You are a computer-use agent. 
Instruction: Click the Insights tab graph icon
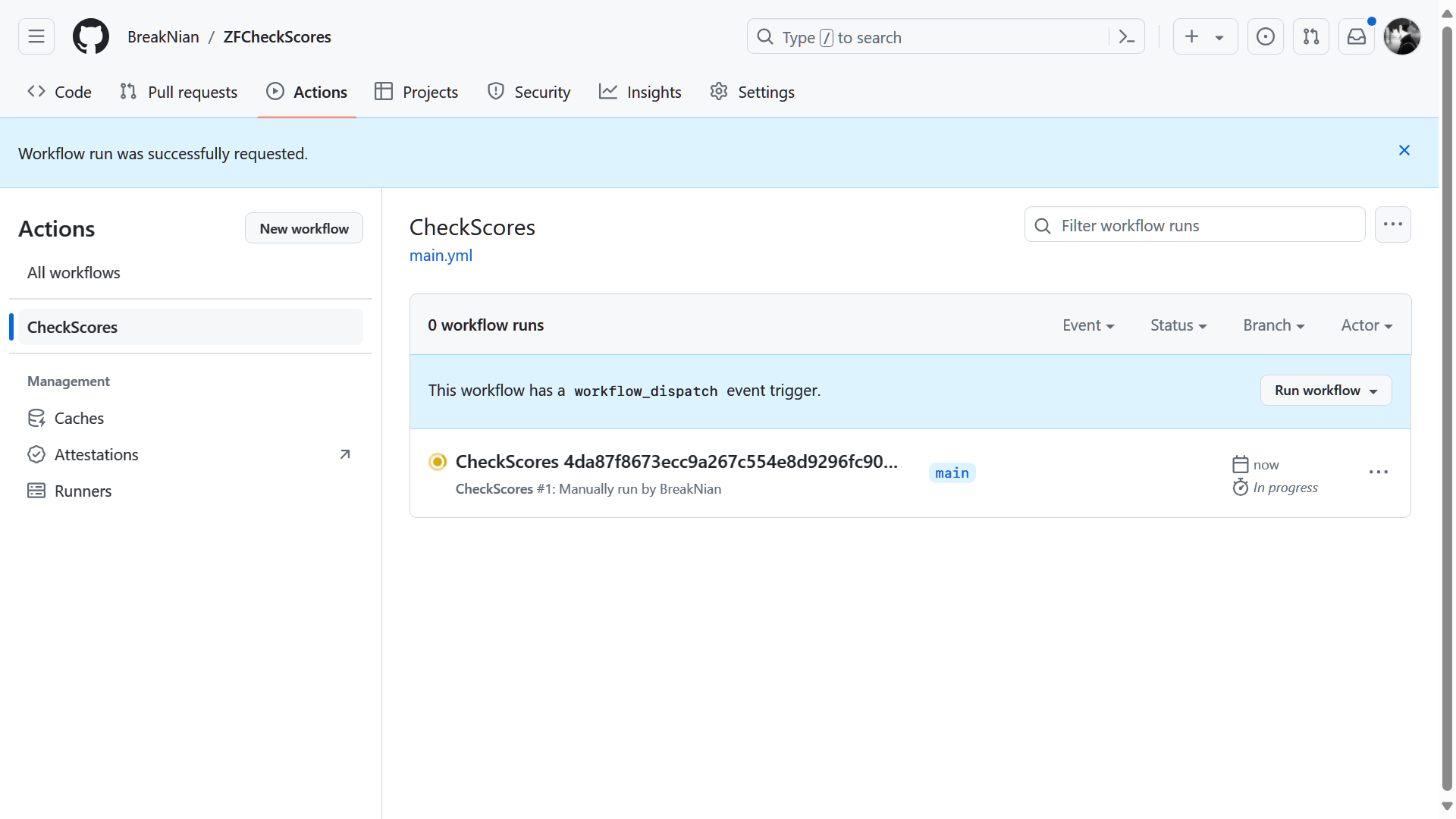point(608,92)
